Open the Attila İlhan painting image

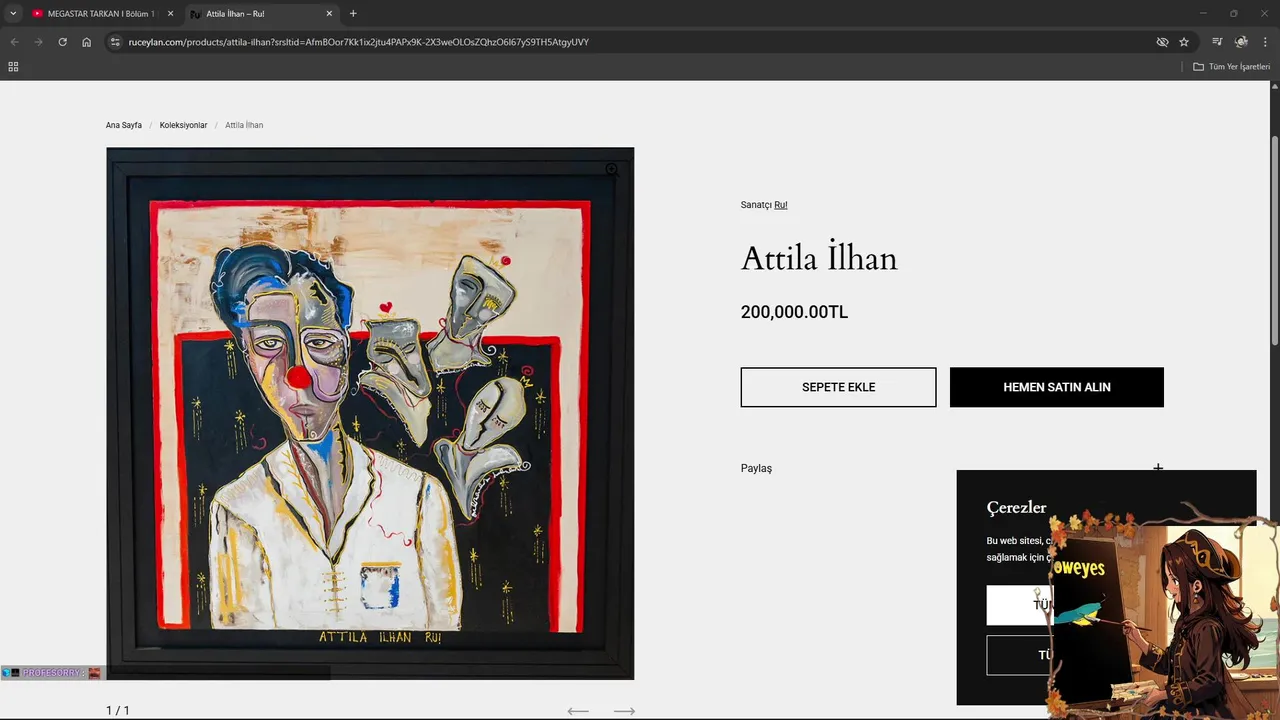point(370,413)
